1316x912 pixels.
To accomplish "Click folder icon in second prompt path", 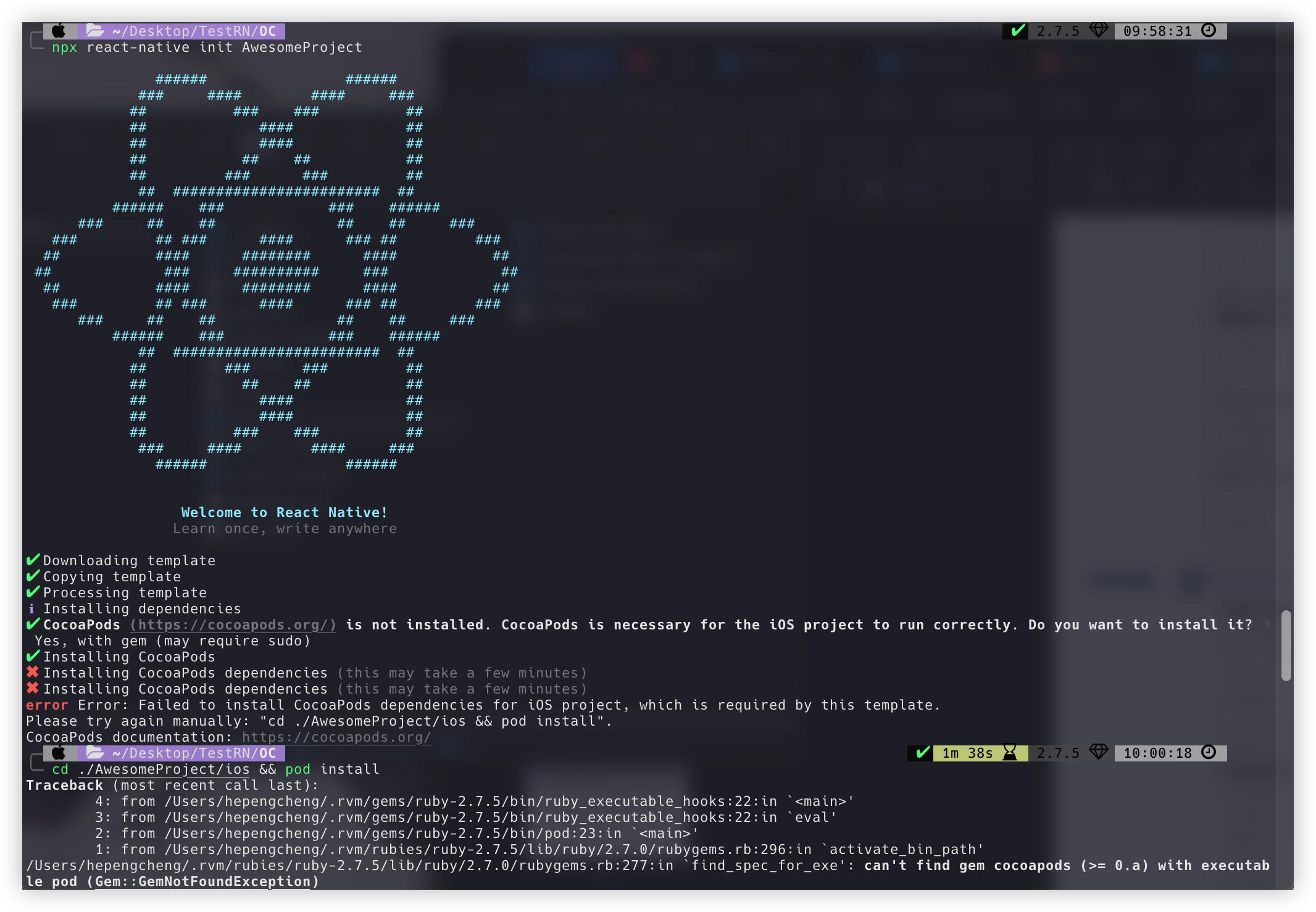I will [94, 752].
